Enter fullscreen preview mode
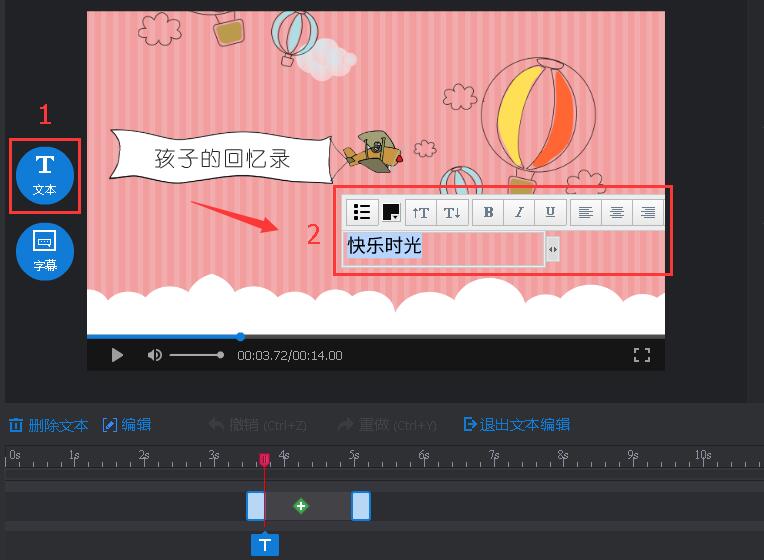 642,355
